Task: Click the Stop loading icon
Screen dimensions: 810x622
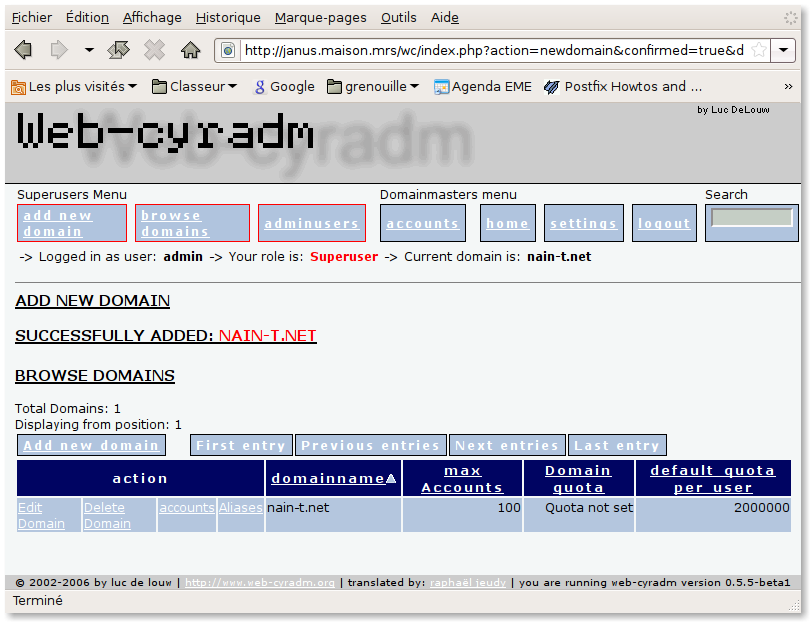Action: (154, 50)
